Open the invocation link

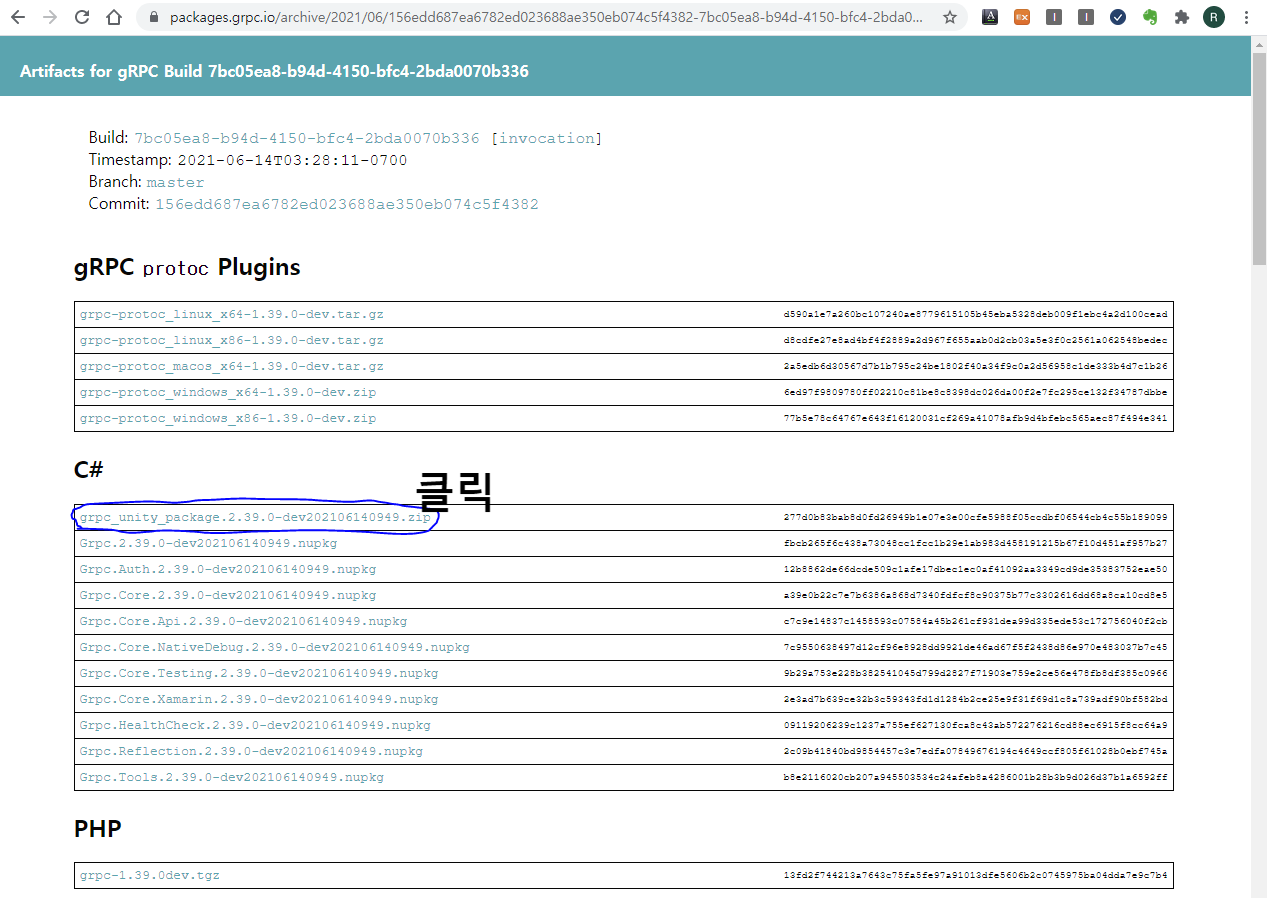click(x=549, y=138)
